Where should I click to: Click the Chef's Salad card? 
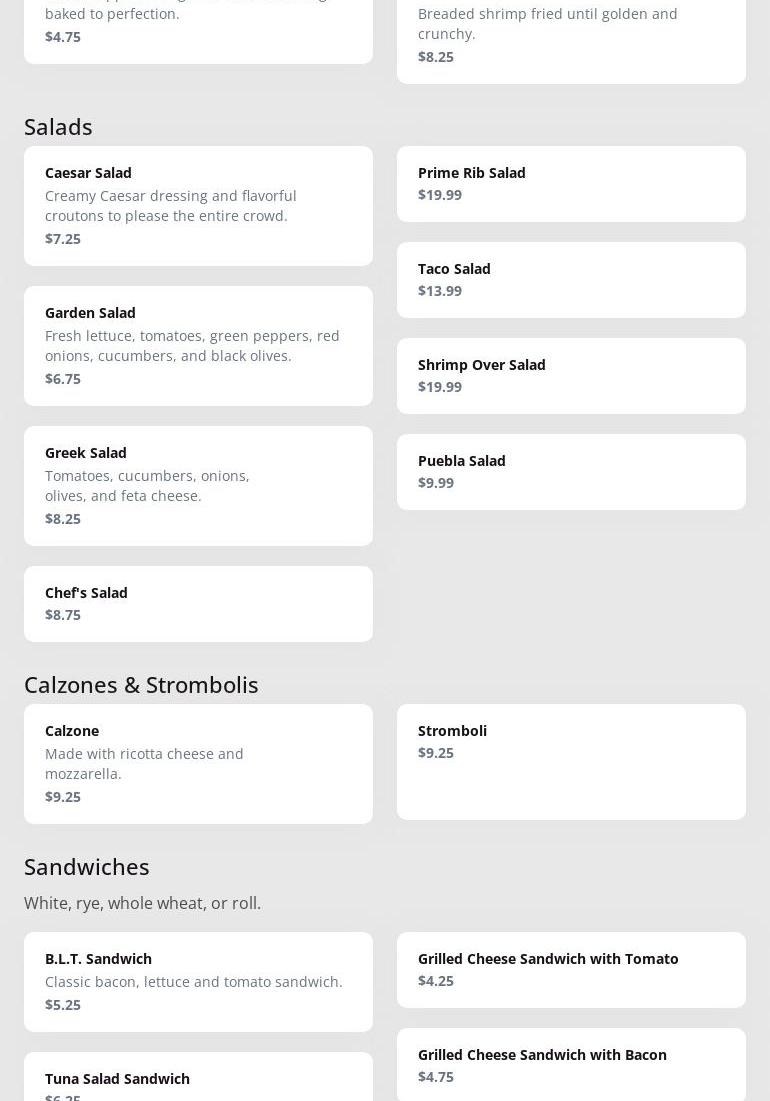198,603
